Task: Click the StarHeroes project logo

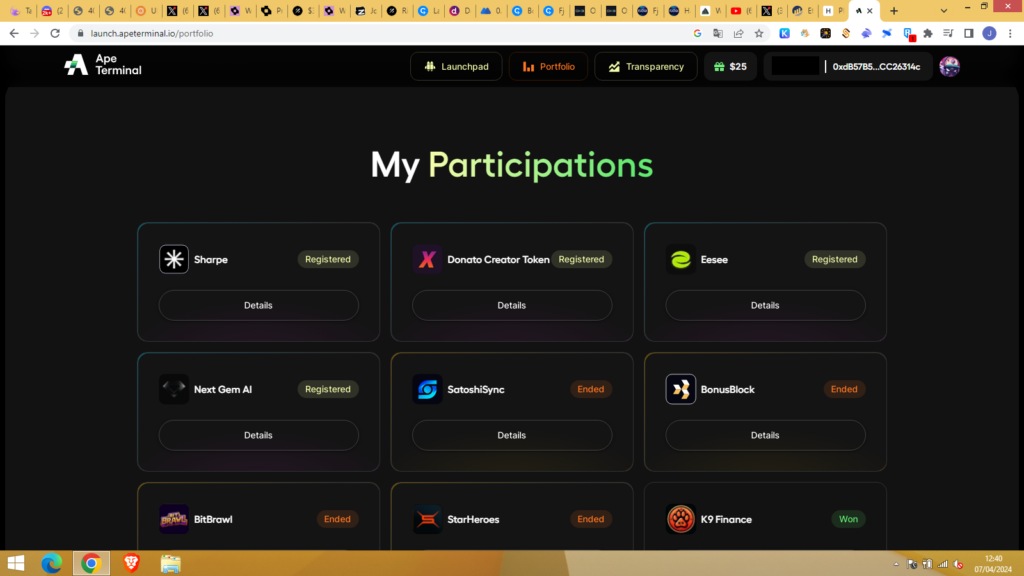Action: point(427,519)
